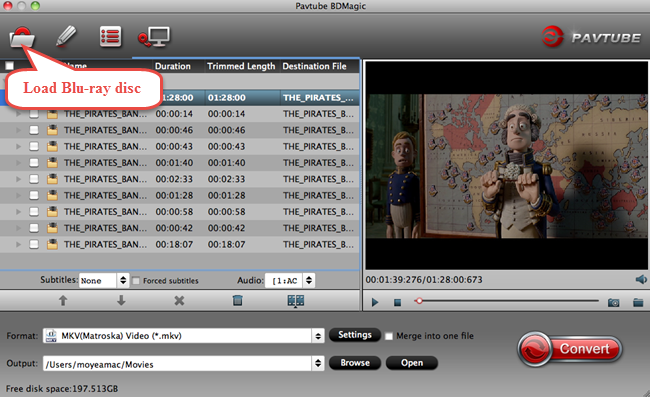The height and width of the screenshot is (397, 650).
Task: Click the Duration column header
Action: click(173, 66)
